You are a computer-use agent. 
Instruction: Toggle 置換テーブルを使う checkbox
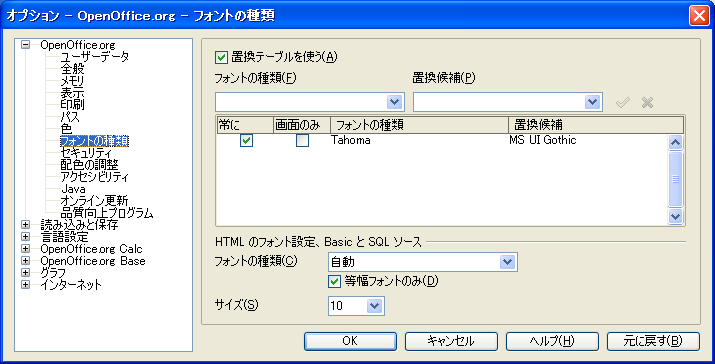(x=221, y=57)
